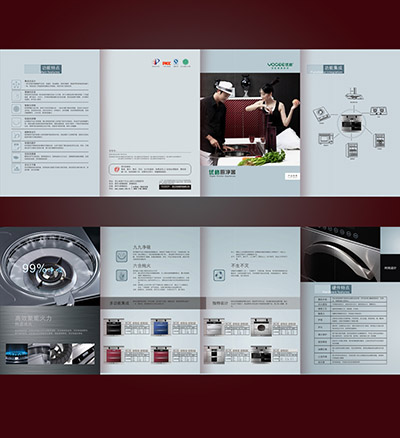Select the oven model with round window

pos(261,327)
